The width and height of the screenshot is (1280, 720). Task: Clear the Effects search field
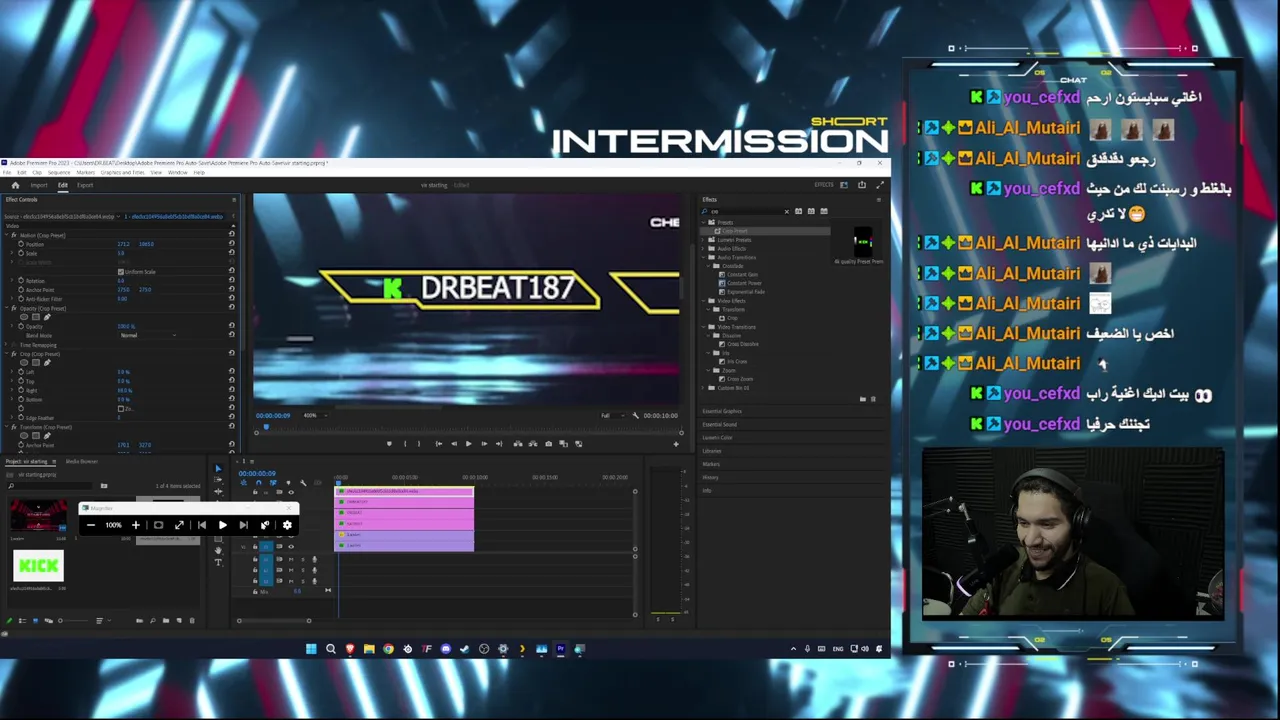pyautogui.click(x=787, y=212)
